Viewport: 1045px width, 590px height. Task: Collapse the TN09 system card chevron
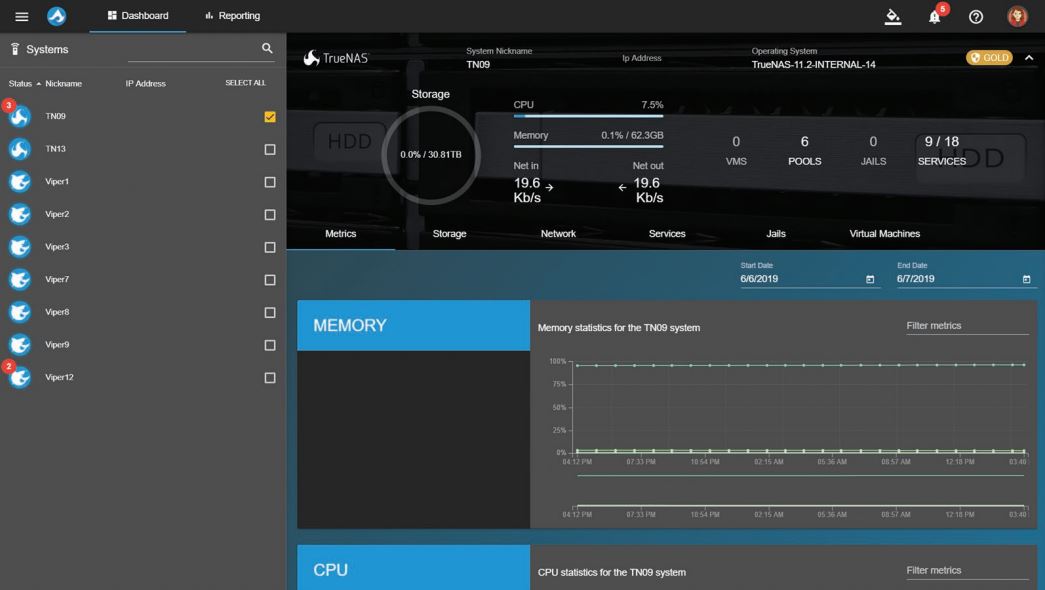[x=1029, y=58]
